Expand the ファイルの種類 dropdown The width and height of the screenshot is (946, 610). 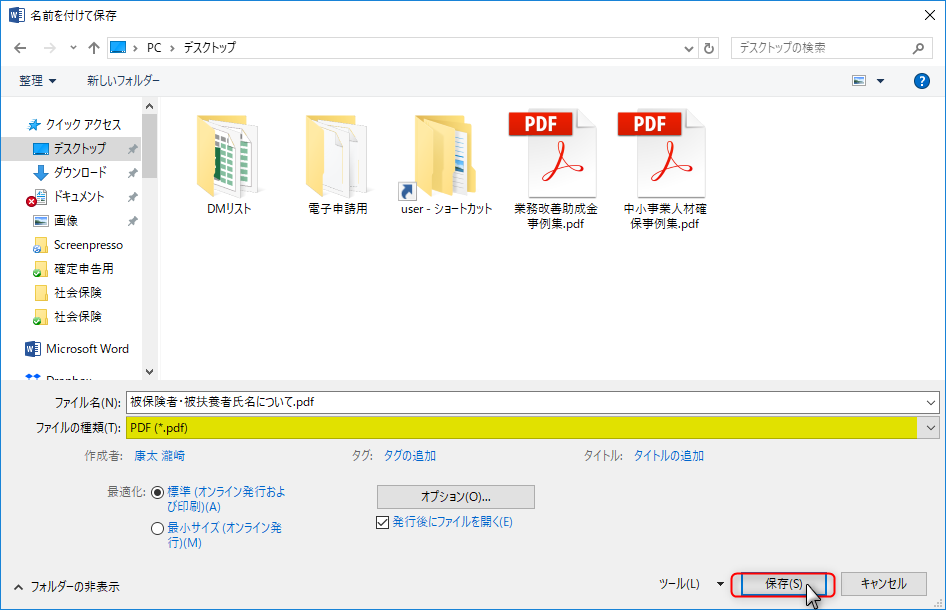point(931,428)
